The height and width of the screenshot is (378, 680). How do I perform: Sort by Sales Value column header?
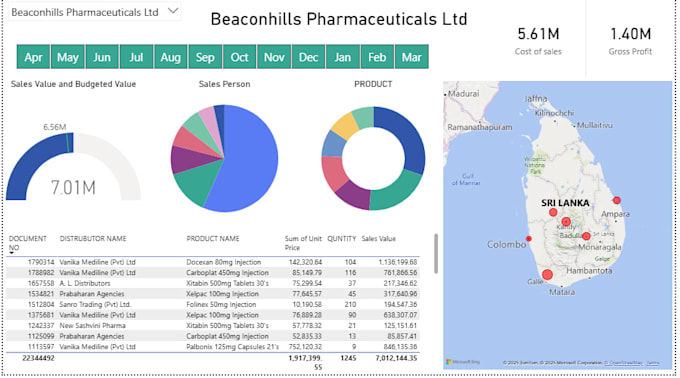point(379,239)
